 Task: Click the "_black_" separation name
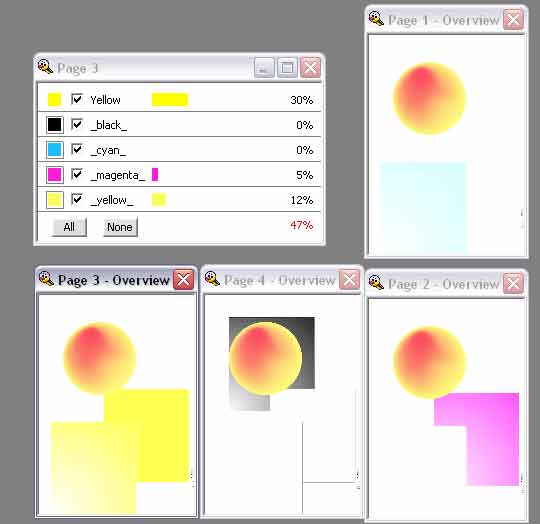coord(108,125)
